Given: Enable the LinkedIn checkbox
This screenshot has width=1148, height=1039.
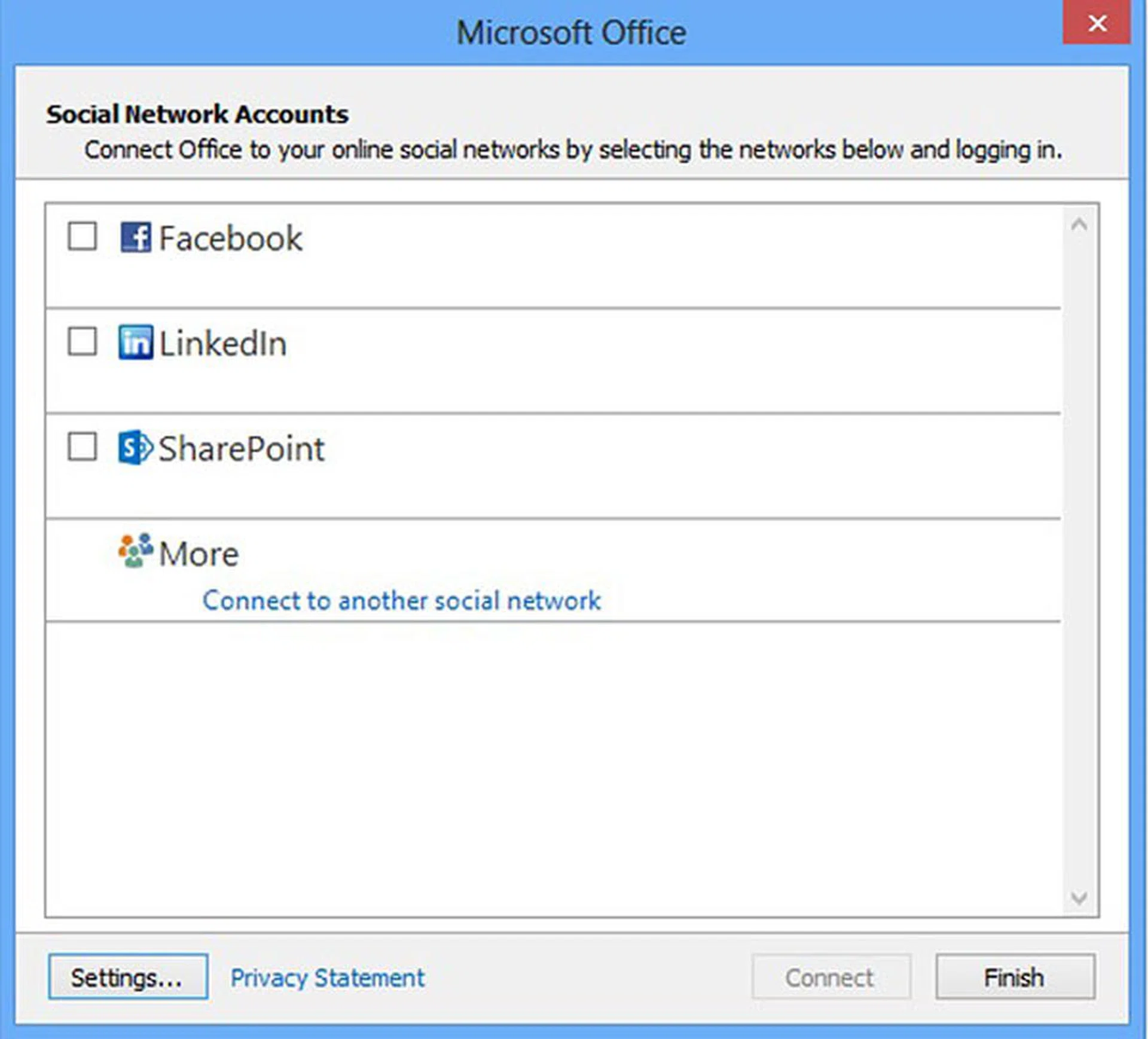Looking at the screenshot, I should [82, 341].
